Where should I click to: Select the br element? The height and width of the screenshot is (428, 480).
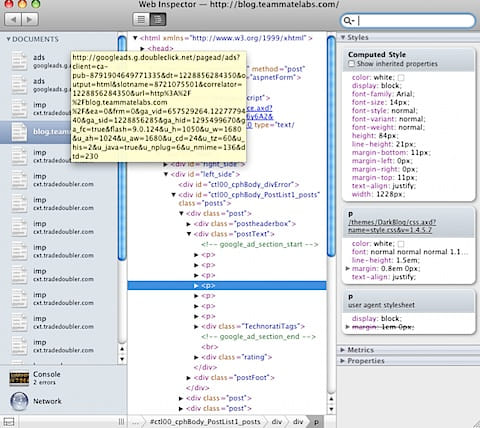point(210,347)
